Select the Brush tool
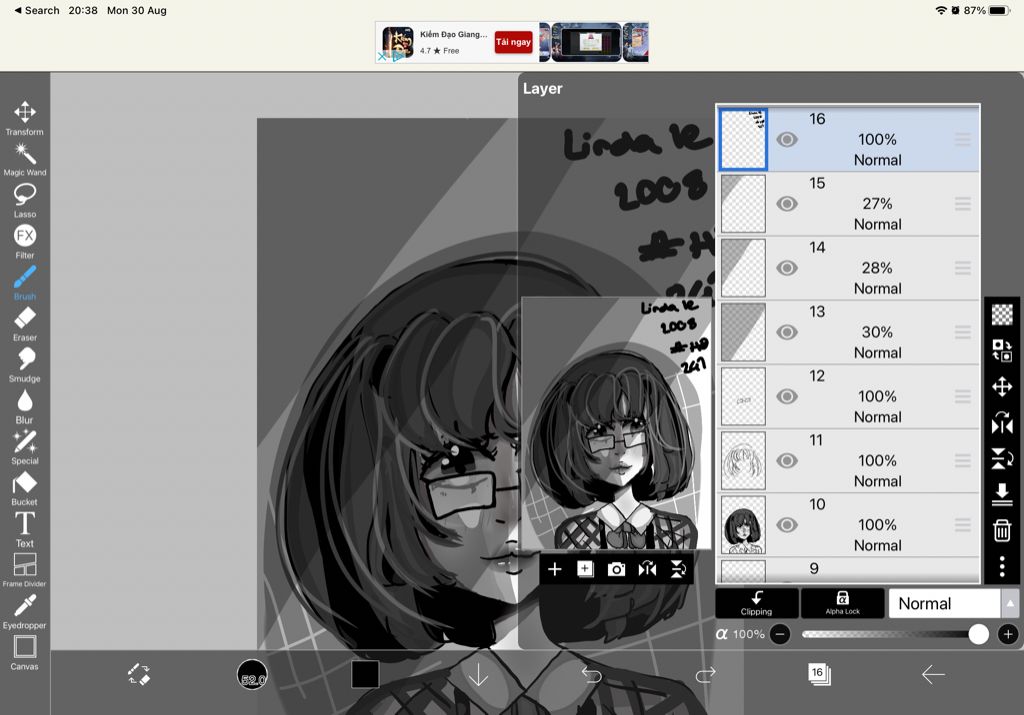The width and height of the screenshot is (1024, 715). [x=25, y=283]
